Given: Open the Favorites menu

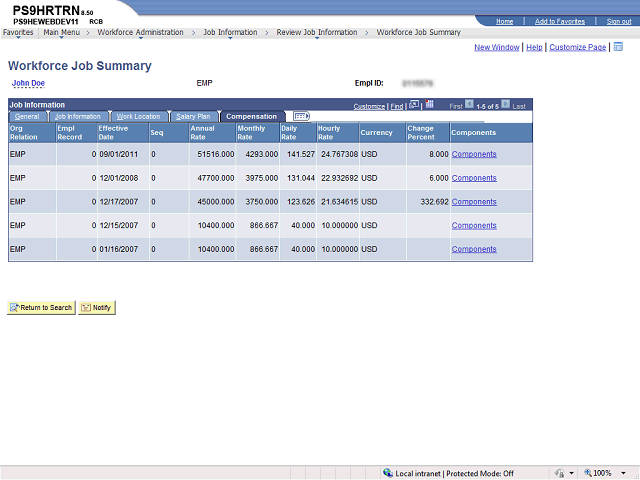Looking at the screenshot, I should pyautogui.click(x=18, y=32).
